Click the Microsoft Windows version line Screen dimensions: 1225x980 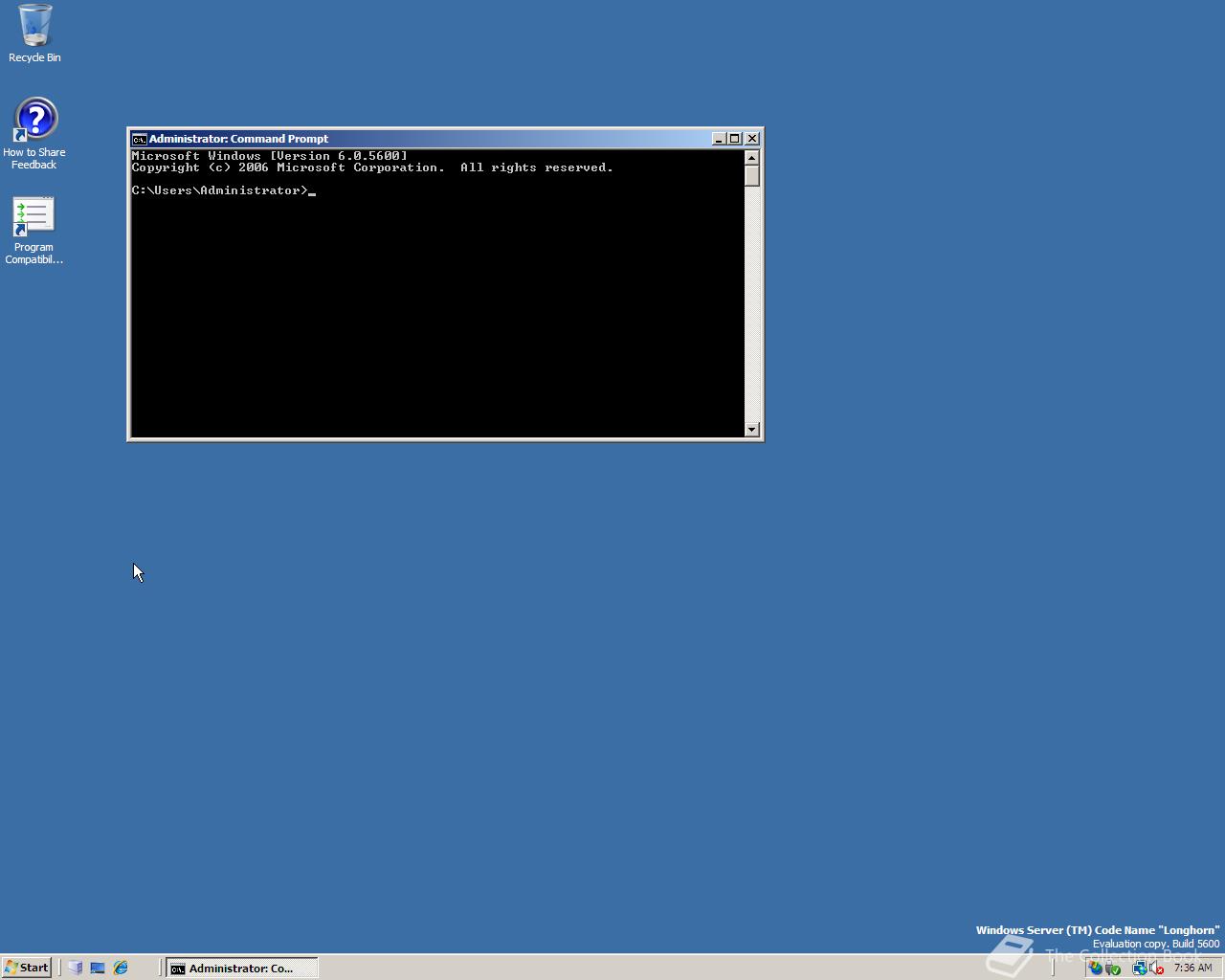[x=270, y=156]
